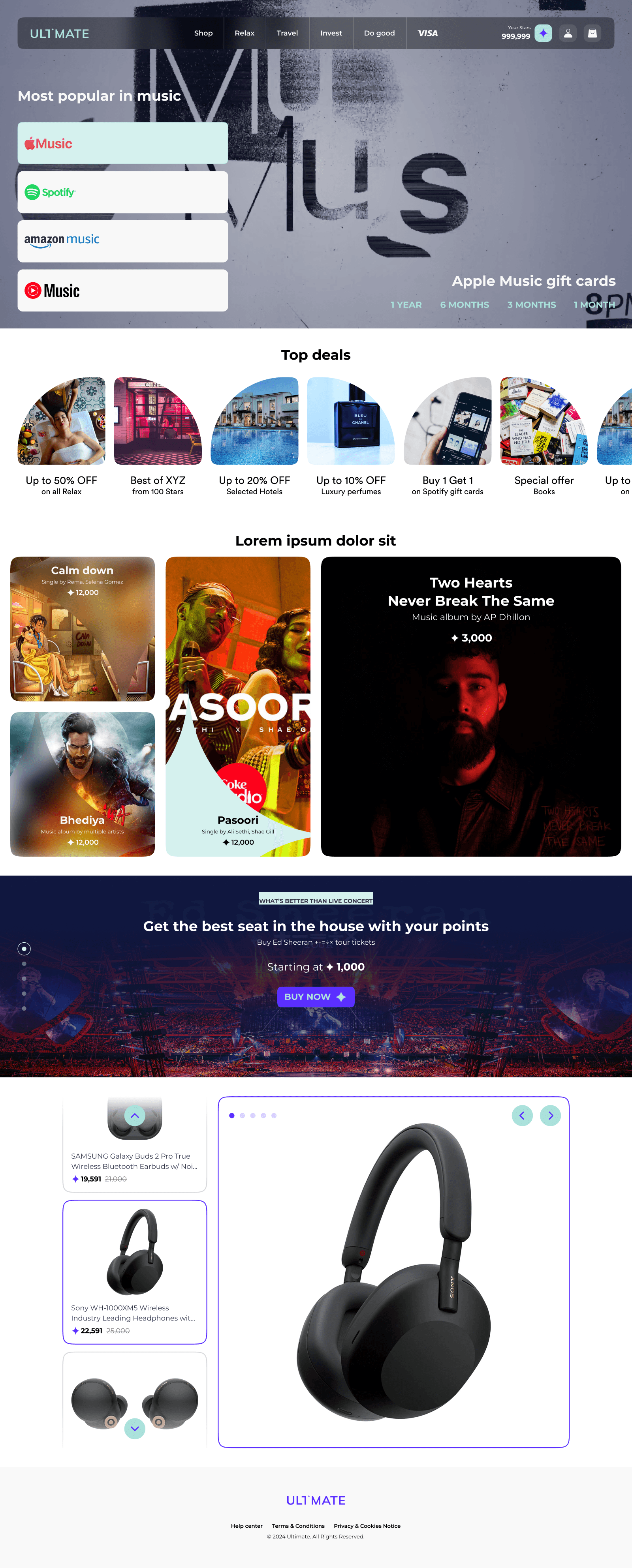
Task: Select Sony WH-1000XM5 product thumbnail
Action: 135,1272
